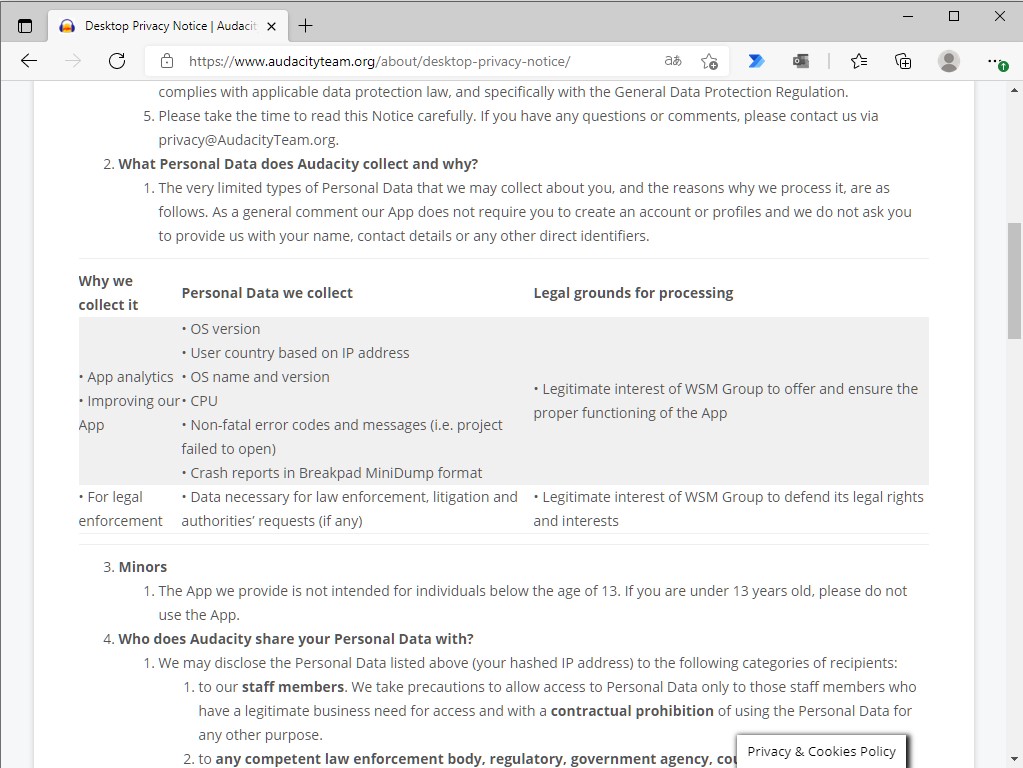Click the bold 'staff members' text
Screen dimensions: 1023x768
click(293, 687)
